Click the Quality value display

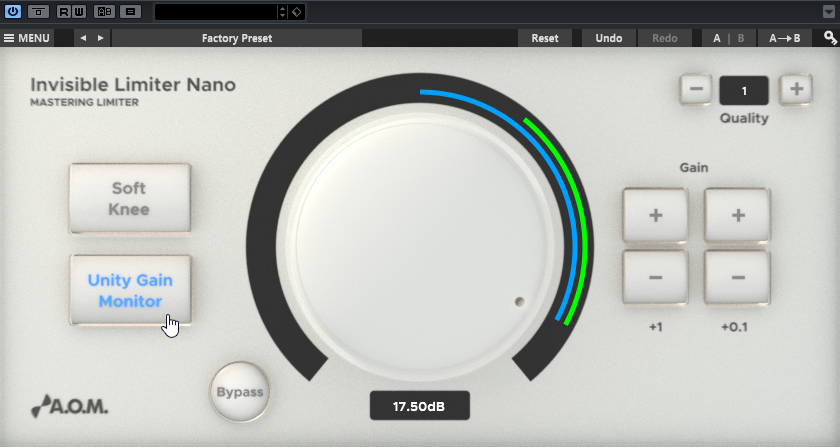pos(744,91)
